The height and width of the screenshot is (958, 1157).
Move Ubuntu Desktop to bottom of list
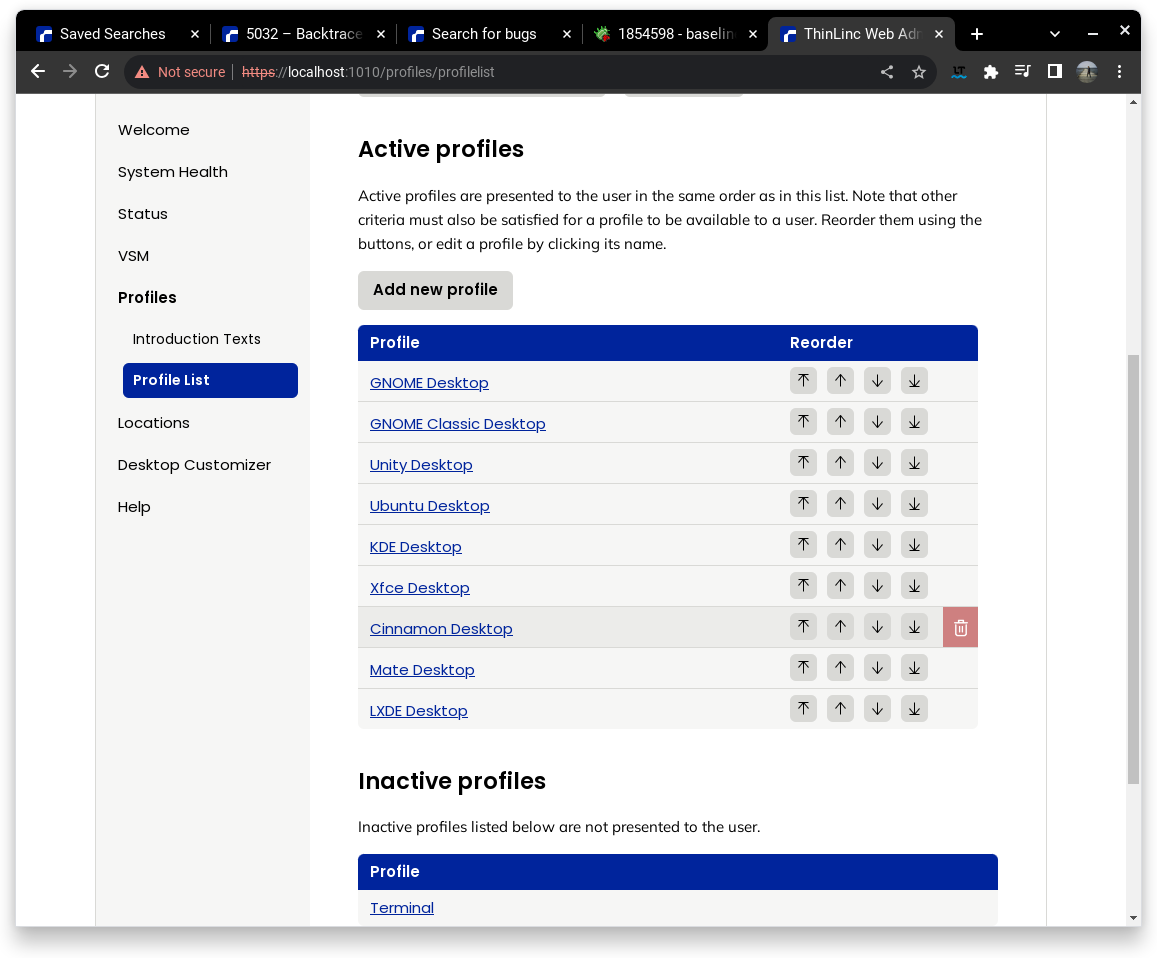click(913, 503)
